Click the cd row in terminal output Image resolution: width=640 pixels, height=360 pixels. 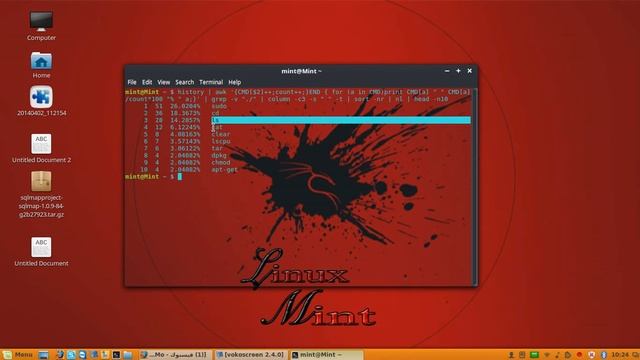click(x=298, y=113)
